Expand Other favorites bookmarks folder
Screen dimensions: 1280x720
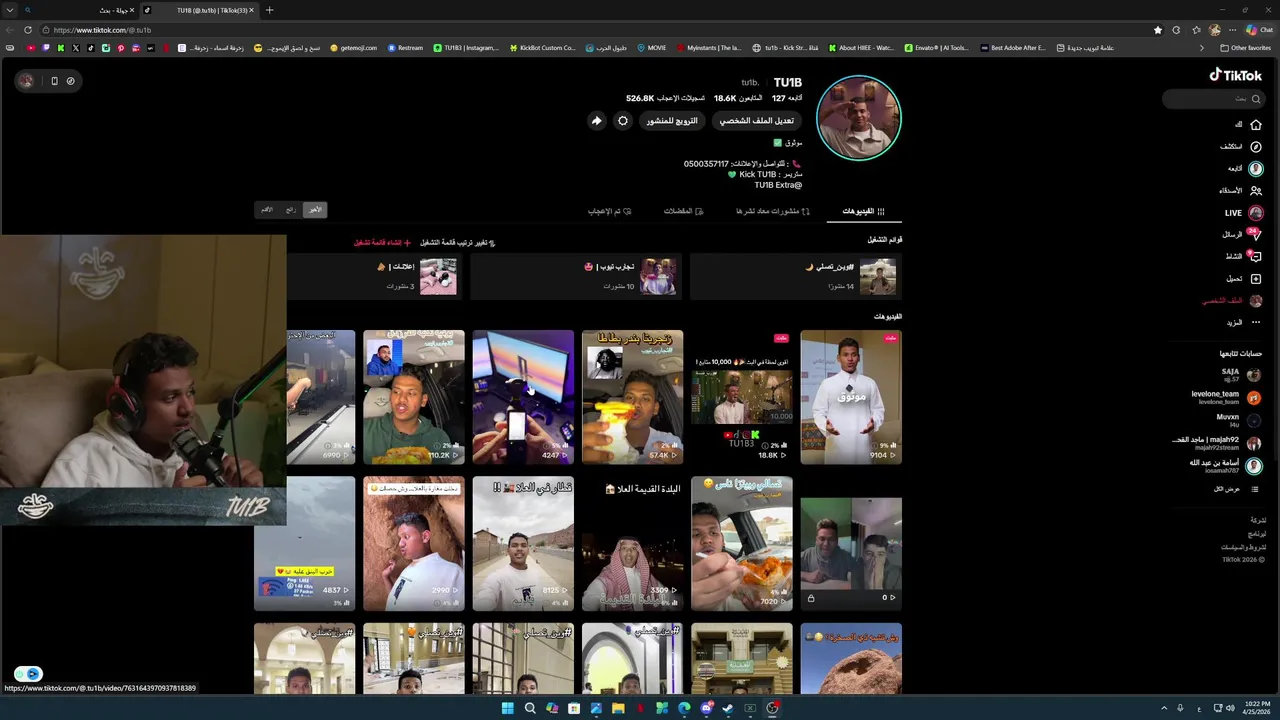pyautogui.click(x=1246, y=48)
